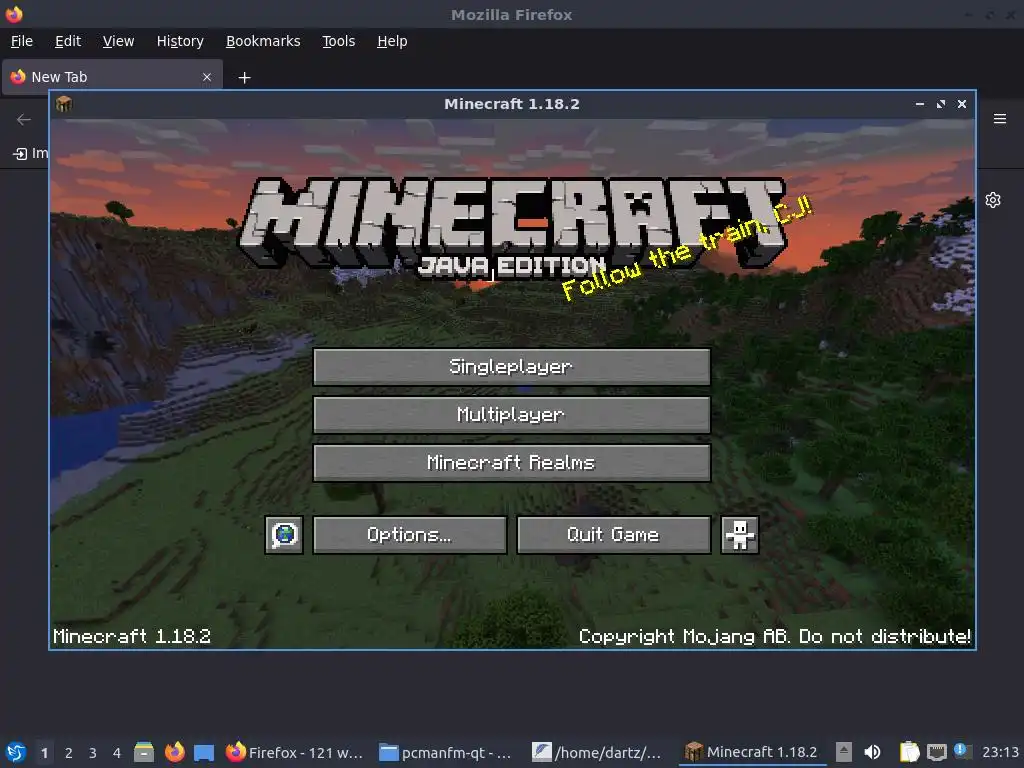Viewport: 1024px width, 768px height.
Task: Switch to workspace 4
Action: 117,753
